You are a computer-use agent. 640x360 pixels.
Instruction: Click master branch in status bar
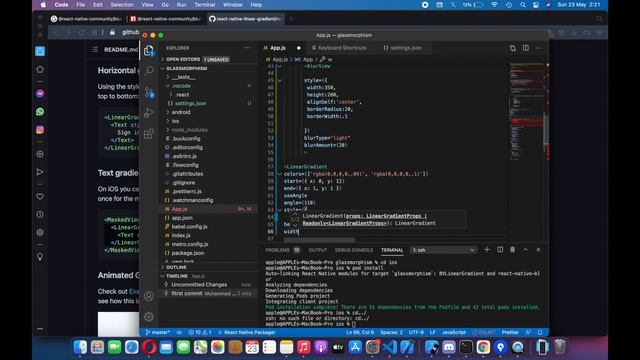click(158, 332)
